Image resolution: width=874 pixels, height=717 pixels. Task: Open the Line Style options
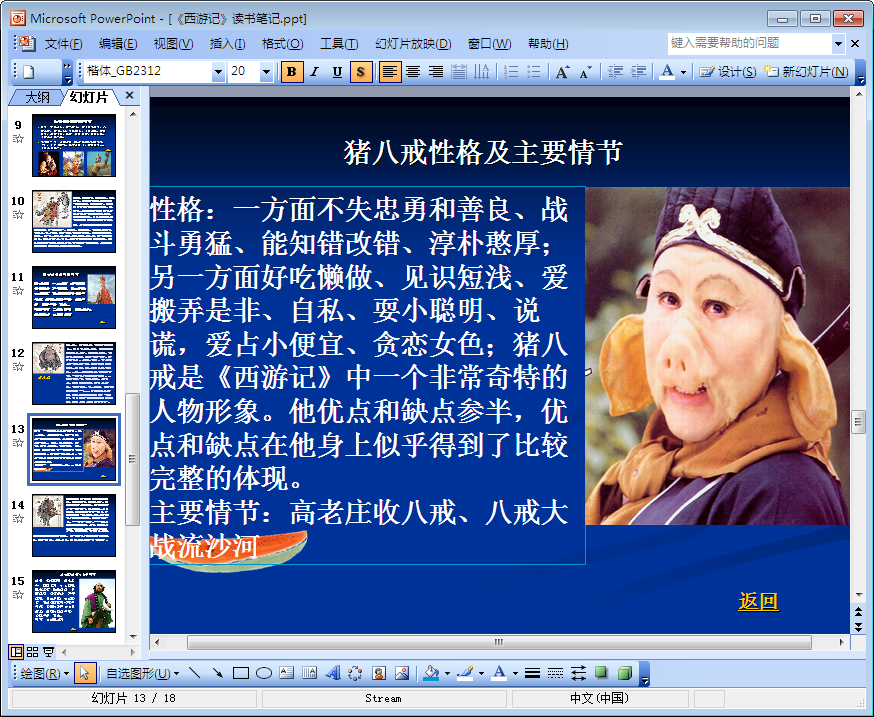(x=532, y=673)
